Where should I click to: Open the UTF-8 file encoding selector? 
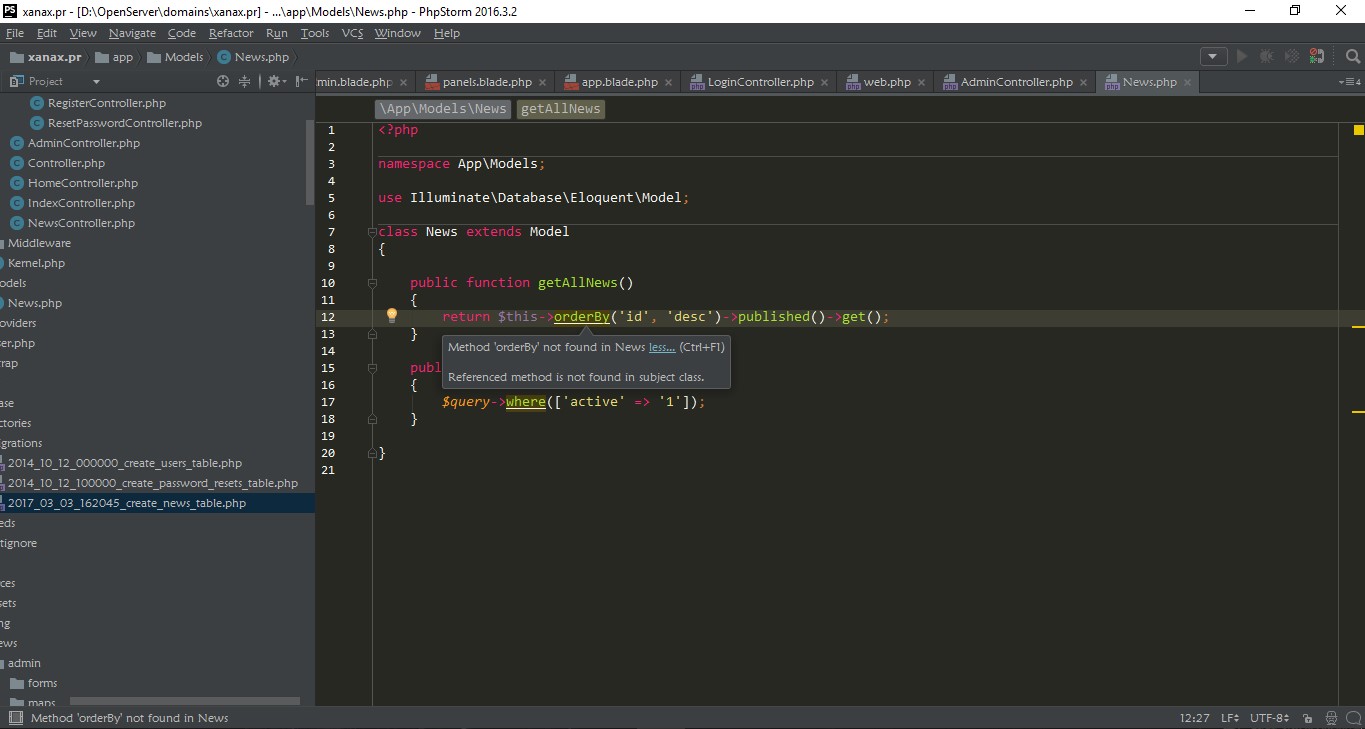tap(1269, 718)
